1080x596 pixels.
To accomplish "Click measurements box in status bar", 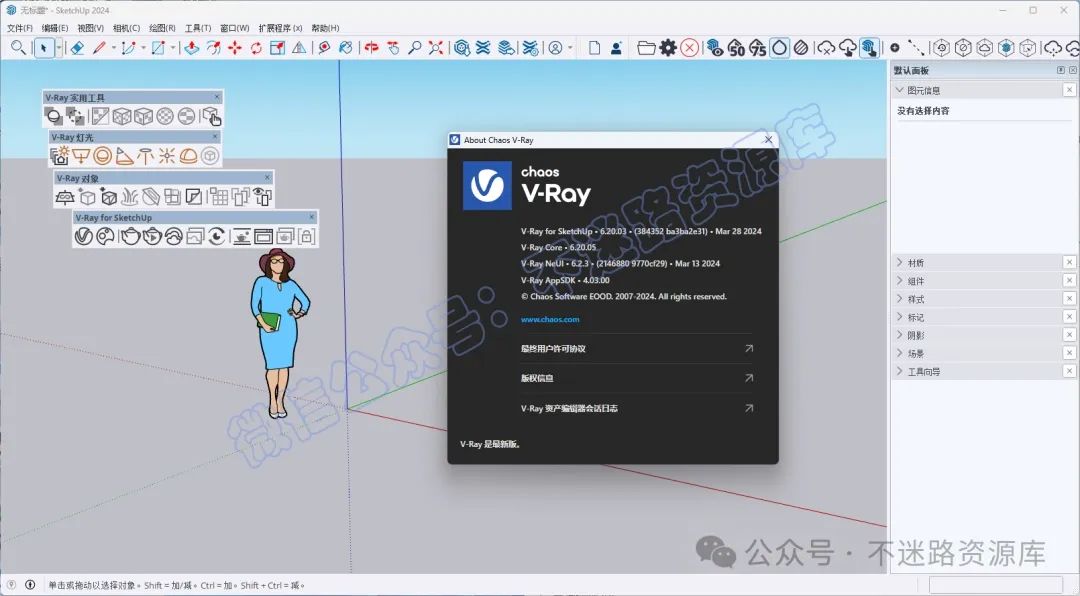I will tap(996, 585).
